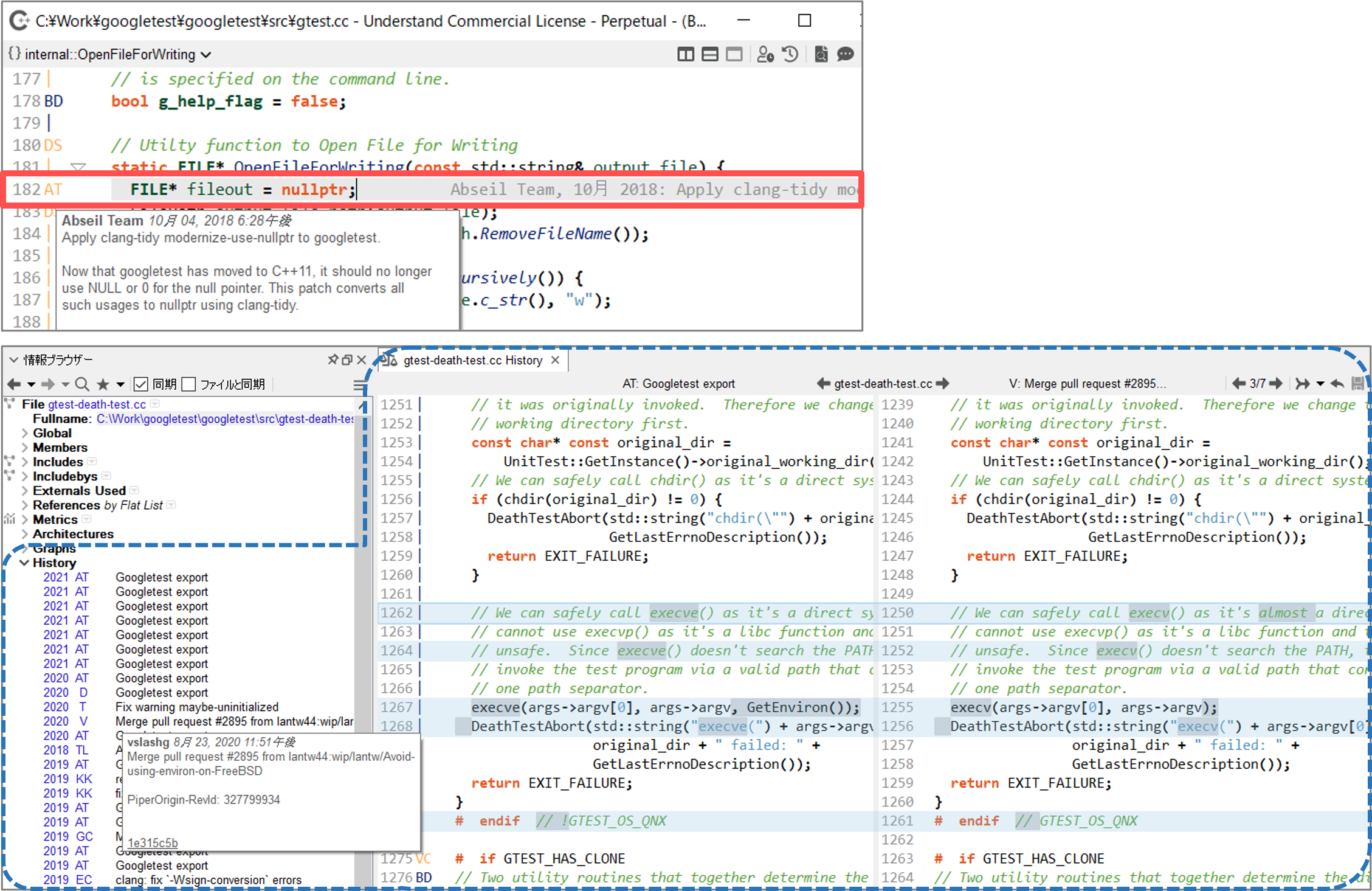Split editor horizontally into stacked panes
Screen dimensions: 1372x891
(x=709, y=55)
